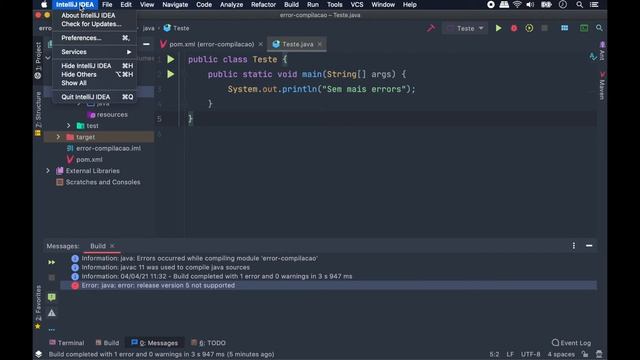The image size is (640, 360).
Task: Open Project Structure icon in toolbar
Action: [x=564, y=28]
